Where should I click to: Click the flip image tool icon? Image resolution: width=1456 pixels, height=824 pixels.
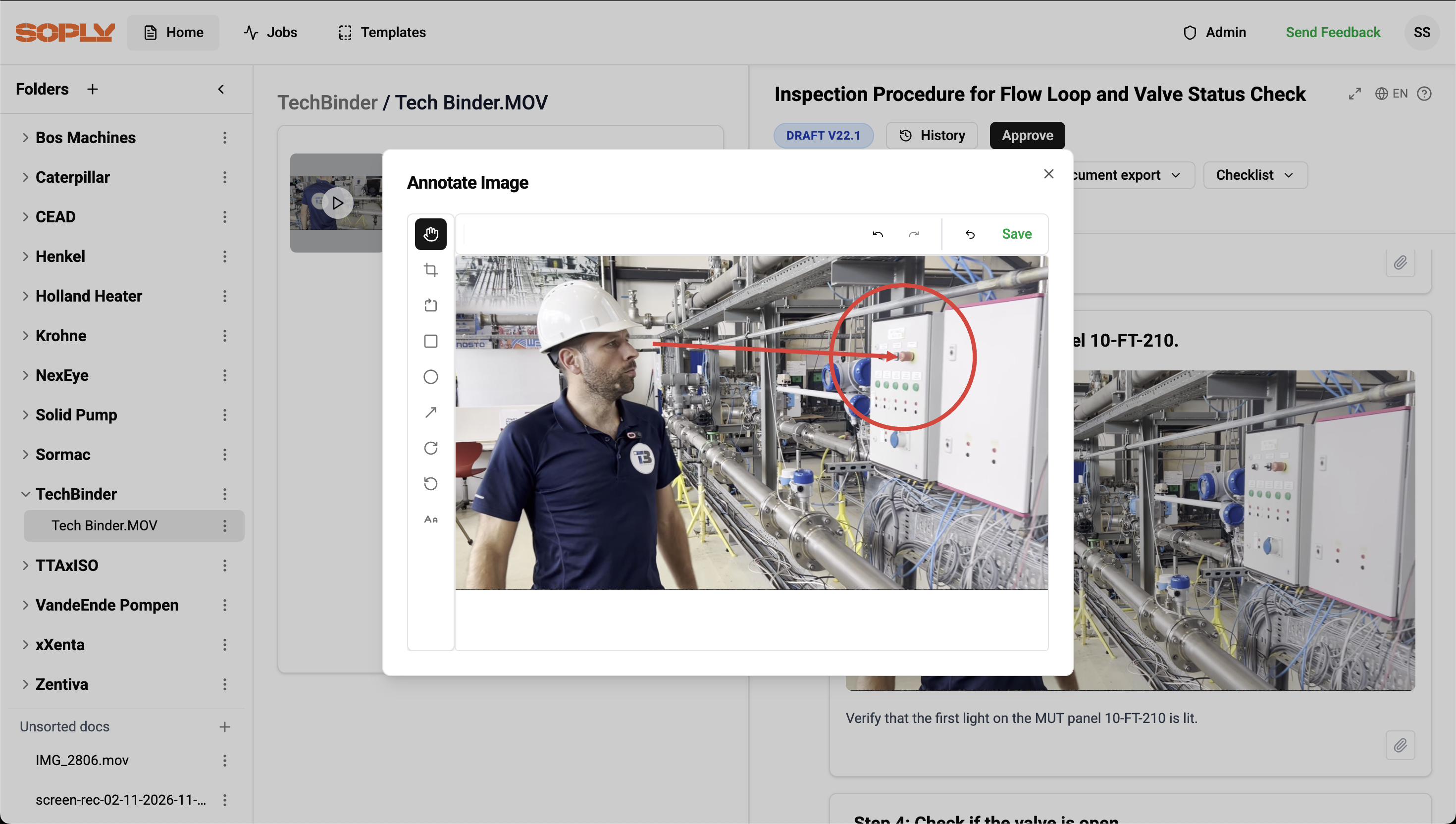coord(431,306)
